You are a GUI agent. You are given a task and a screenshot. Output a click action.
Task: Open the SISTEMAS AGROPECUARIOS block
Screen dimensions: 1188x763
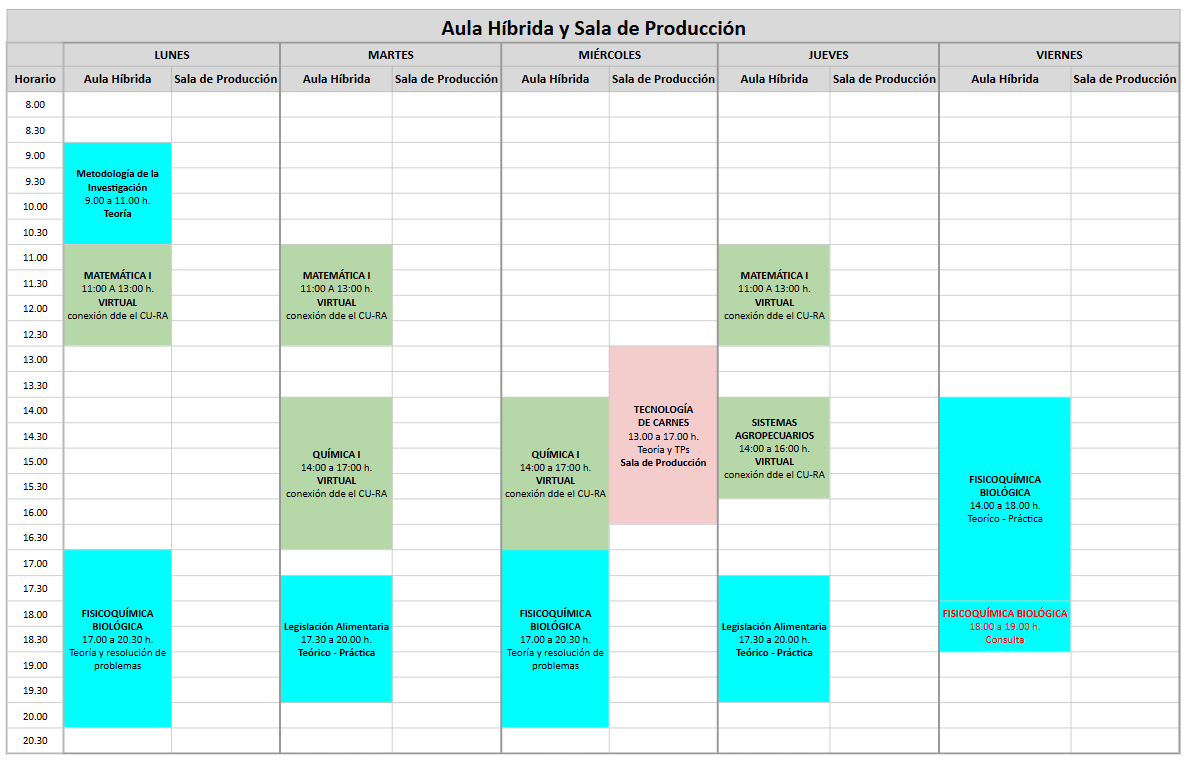pos(774,448)
